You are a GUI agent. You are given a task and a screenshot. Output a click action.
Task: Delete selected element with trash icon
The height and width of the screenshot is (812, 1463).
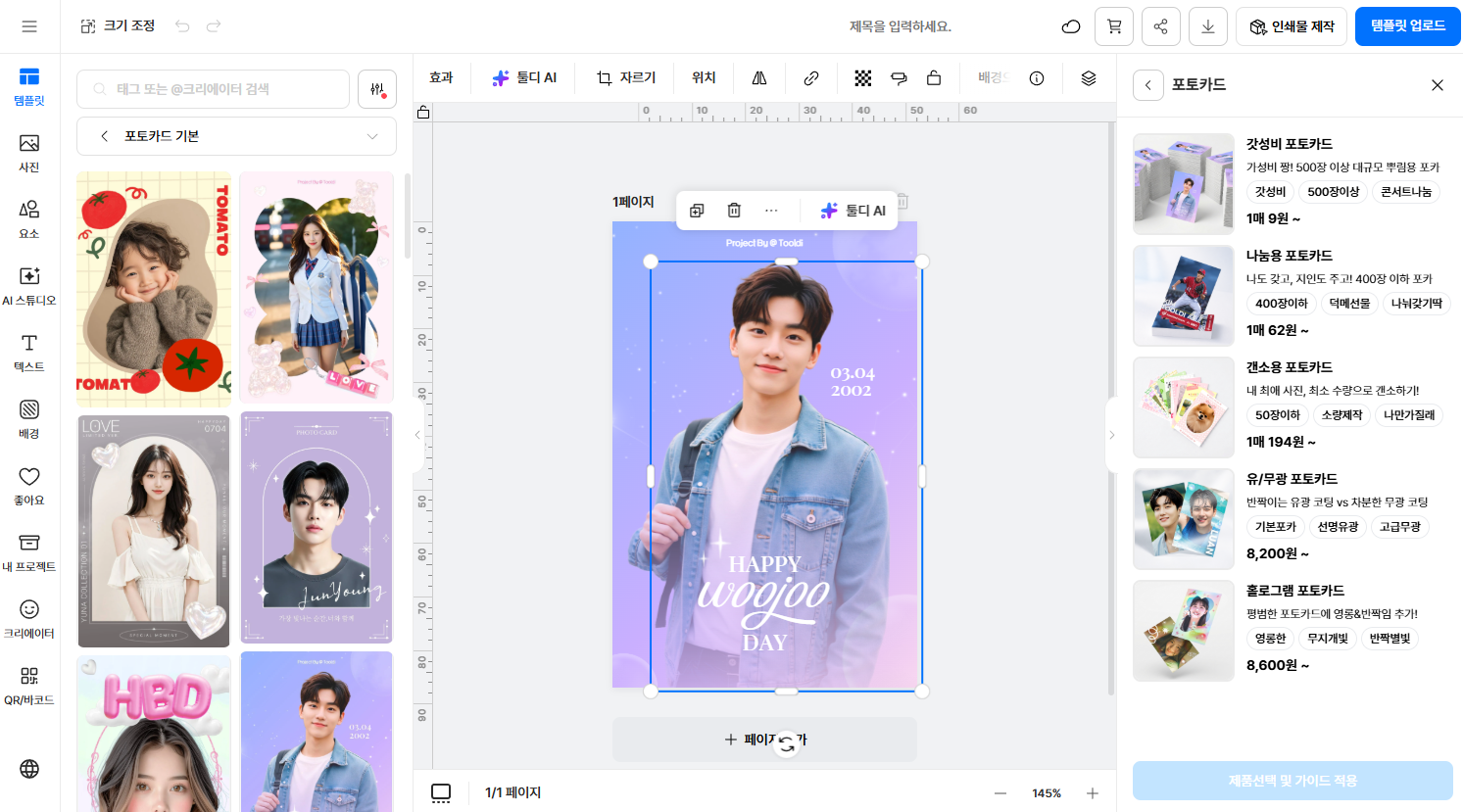pos(734,211)
